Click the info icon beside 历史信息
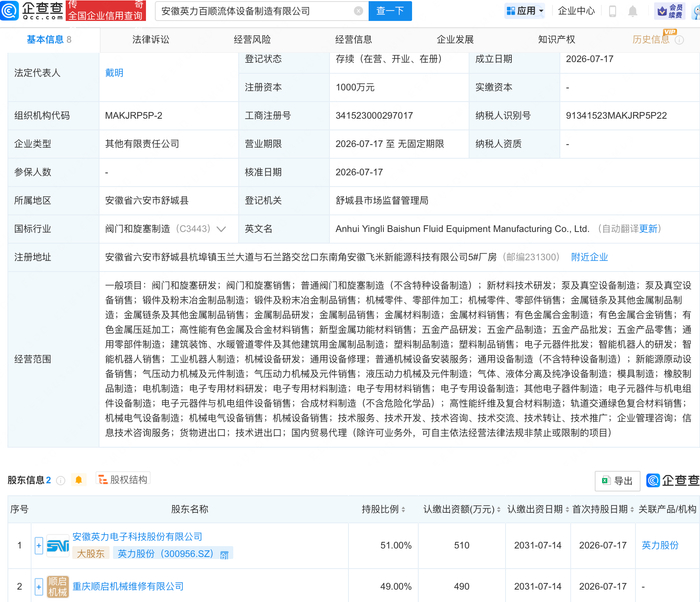The height and width of the screenshot is (602, 700). [679, 40]
